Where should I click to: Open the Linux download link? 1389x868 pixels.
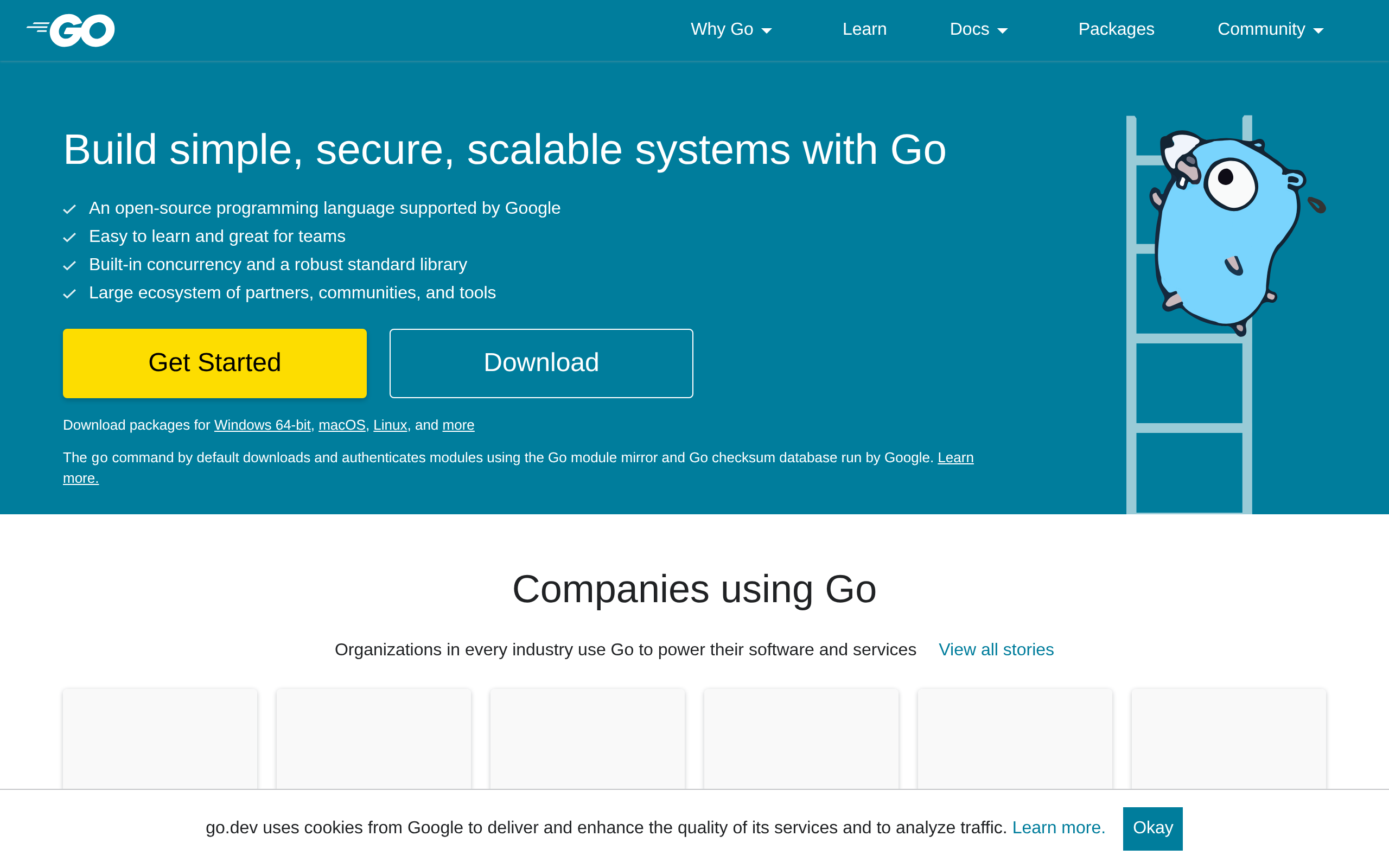pos(390,425)
